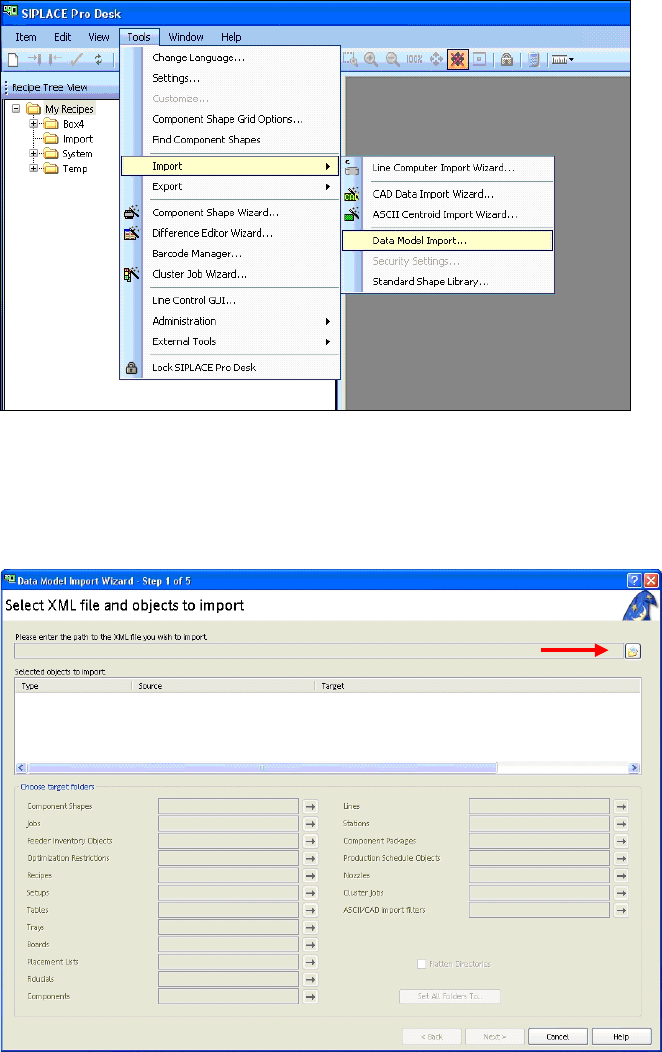Expand the System folder node

tap(34, 154)
